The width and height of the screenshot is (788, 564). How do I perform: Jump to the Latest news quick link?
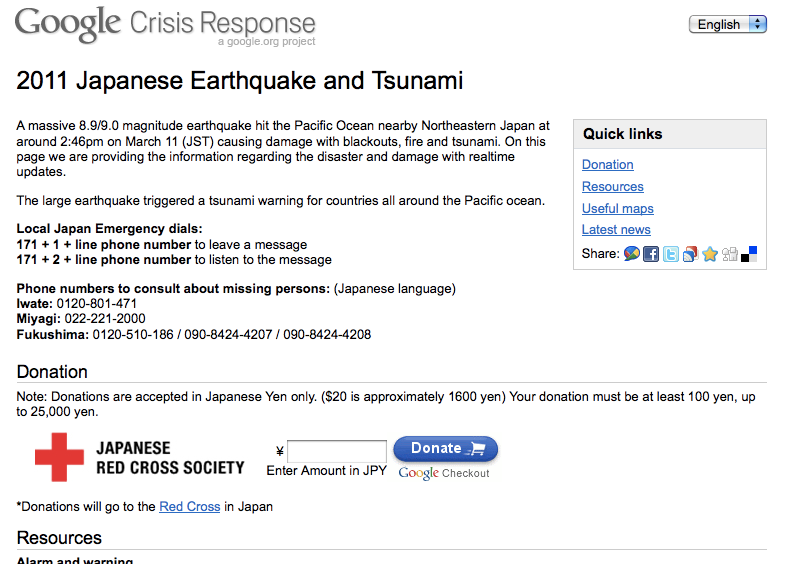(616, 230)
